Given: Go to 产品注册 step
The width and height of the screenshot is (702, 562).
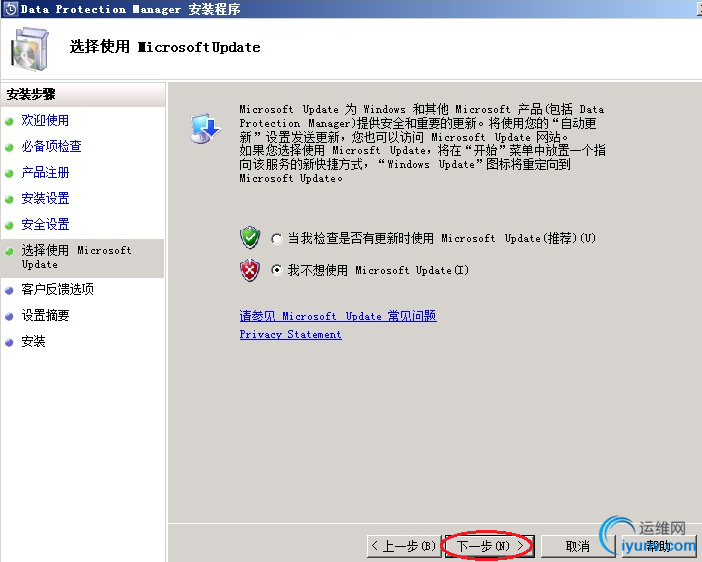Looking at the screenshot, I should [x=45, y=172].
